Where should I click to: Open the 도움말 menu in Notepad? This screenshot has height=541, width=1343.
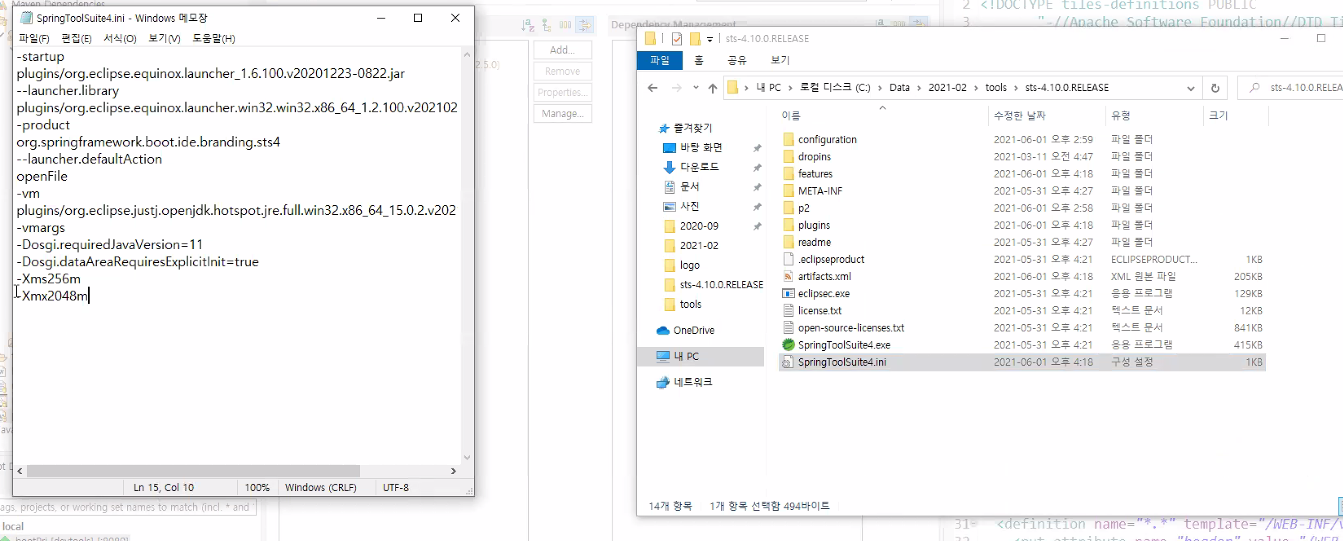point(213,38)
